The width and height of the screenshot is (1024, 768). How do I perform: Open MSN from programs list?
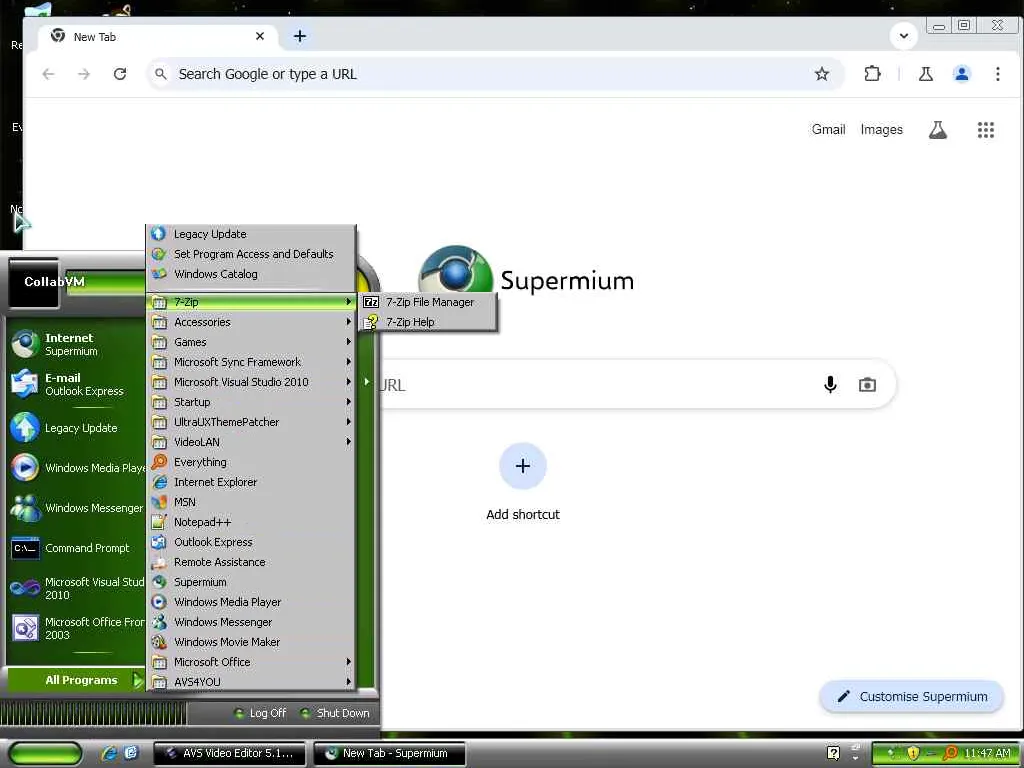click(251, 502)
